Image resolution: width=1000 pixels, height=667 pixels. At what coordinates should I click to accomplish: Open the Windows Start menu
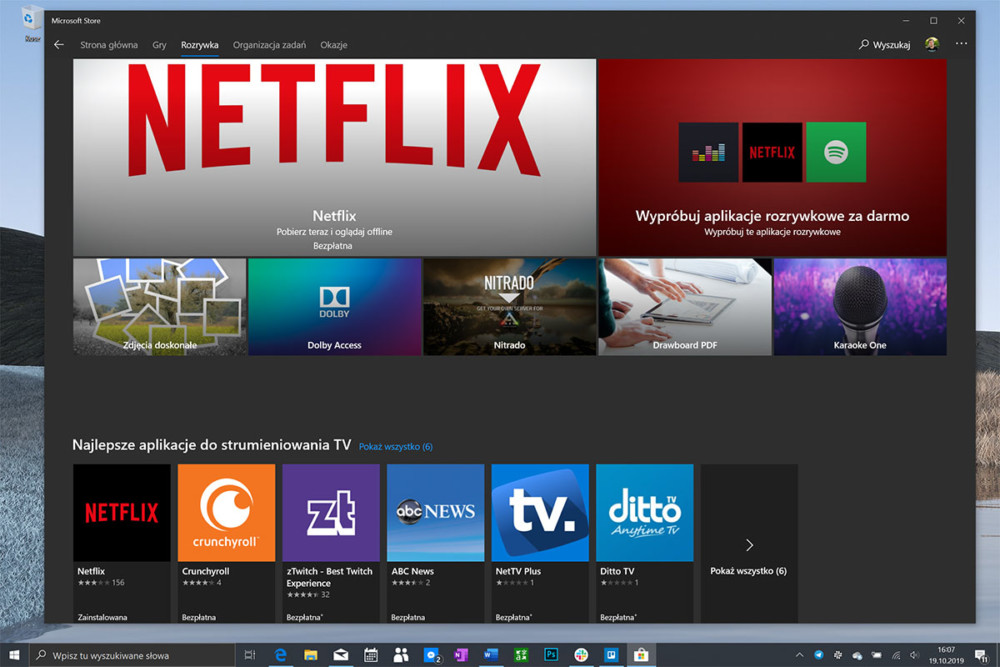pyautogui.click(x=14, y=655)
